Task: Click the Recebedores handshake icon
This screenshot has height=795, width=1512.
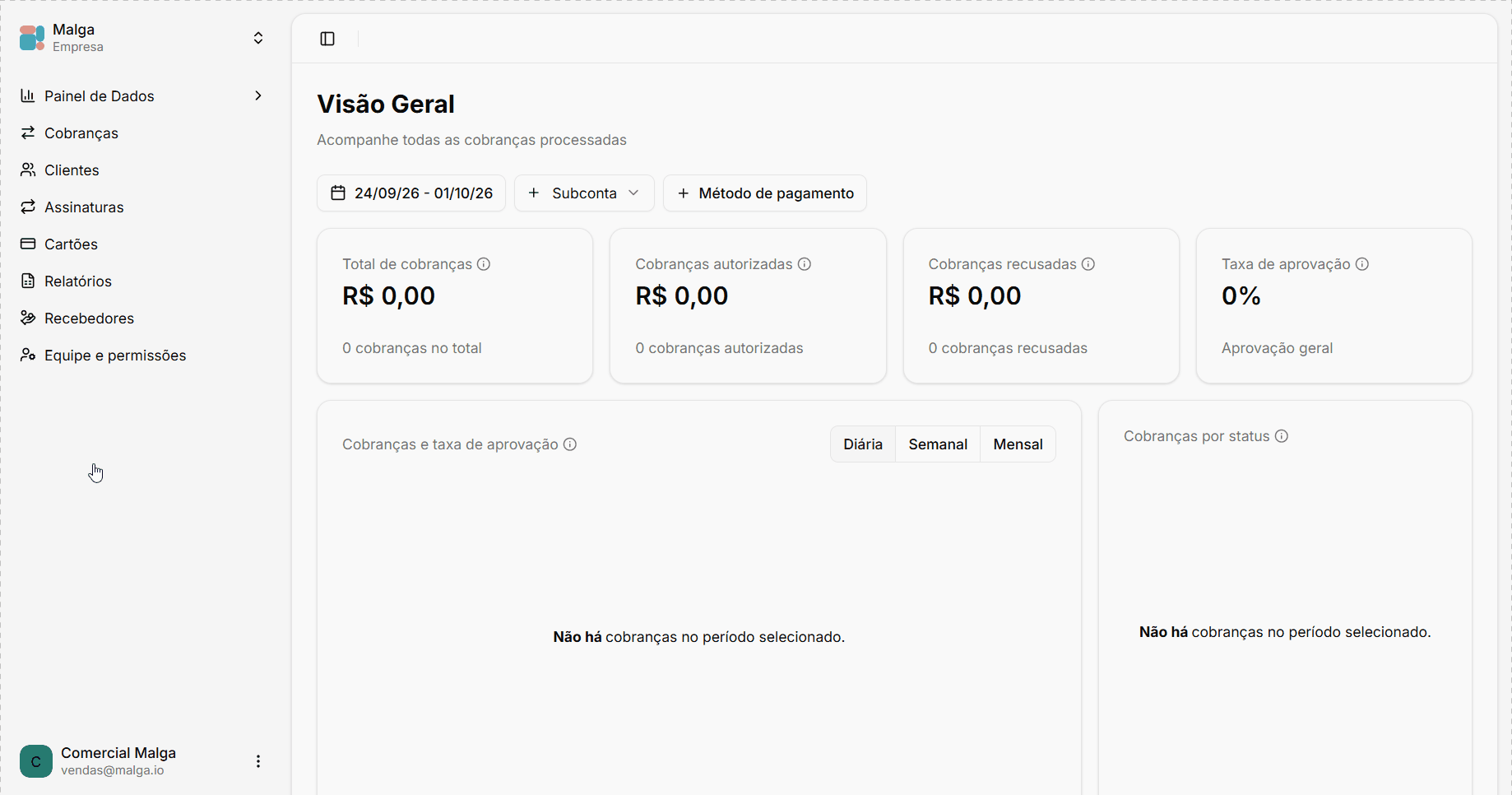Action: pos(28,318)
